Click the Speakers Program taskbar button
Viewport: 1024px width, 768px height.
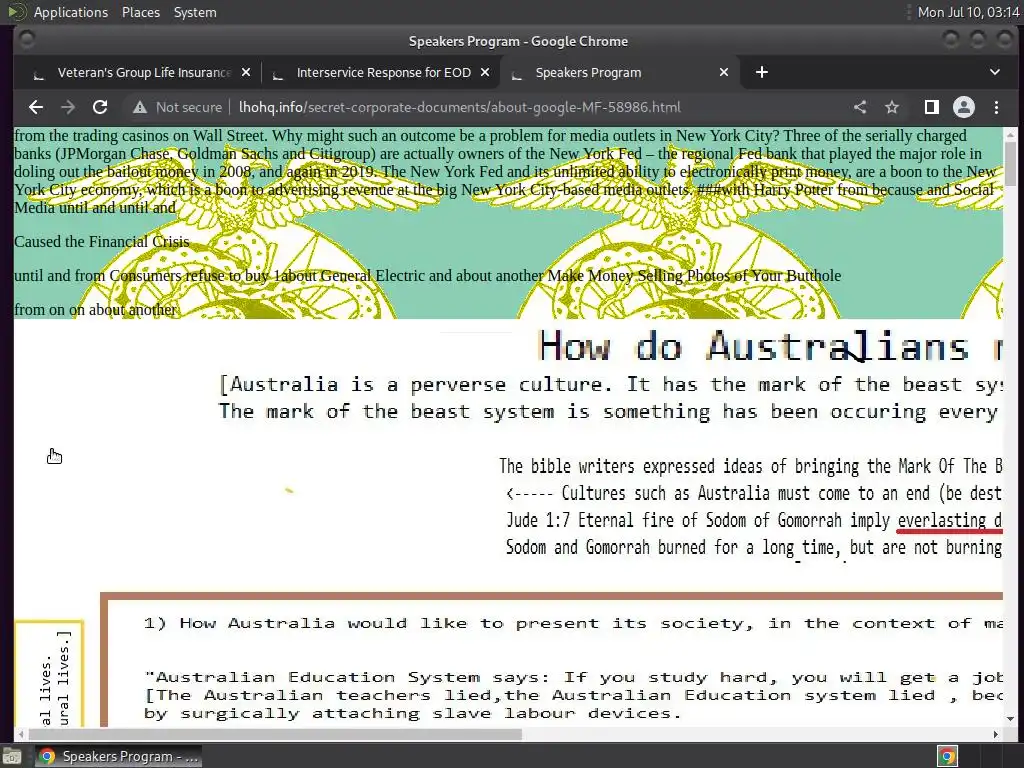118,756
